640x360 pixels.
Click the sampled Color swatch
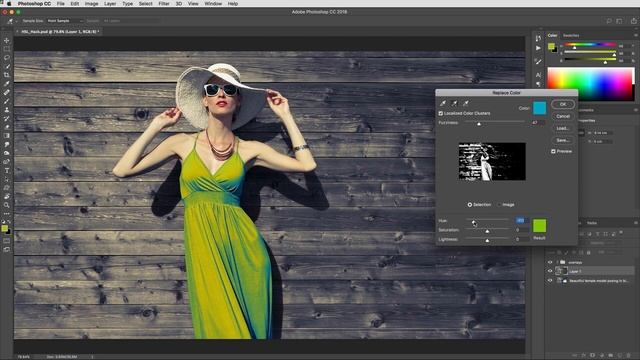click(x=539, y=108)
